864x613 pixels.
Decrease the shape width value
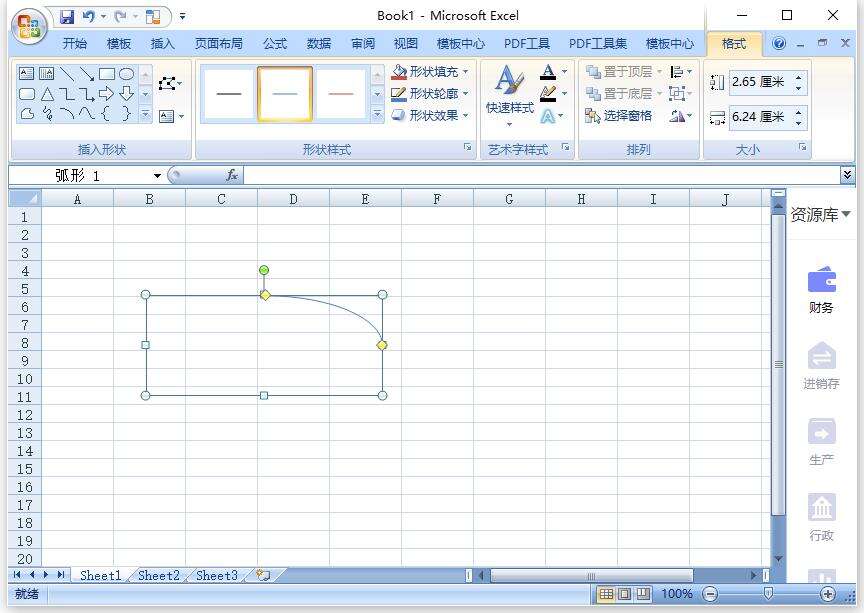798,123
